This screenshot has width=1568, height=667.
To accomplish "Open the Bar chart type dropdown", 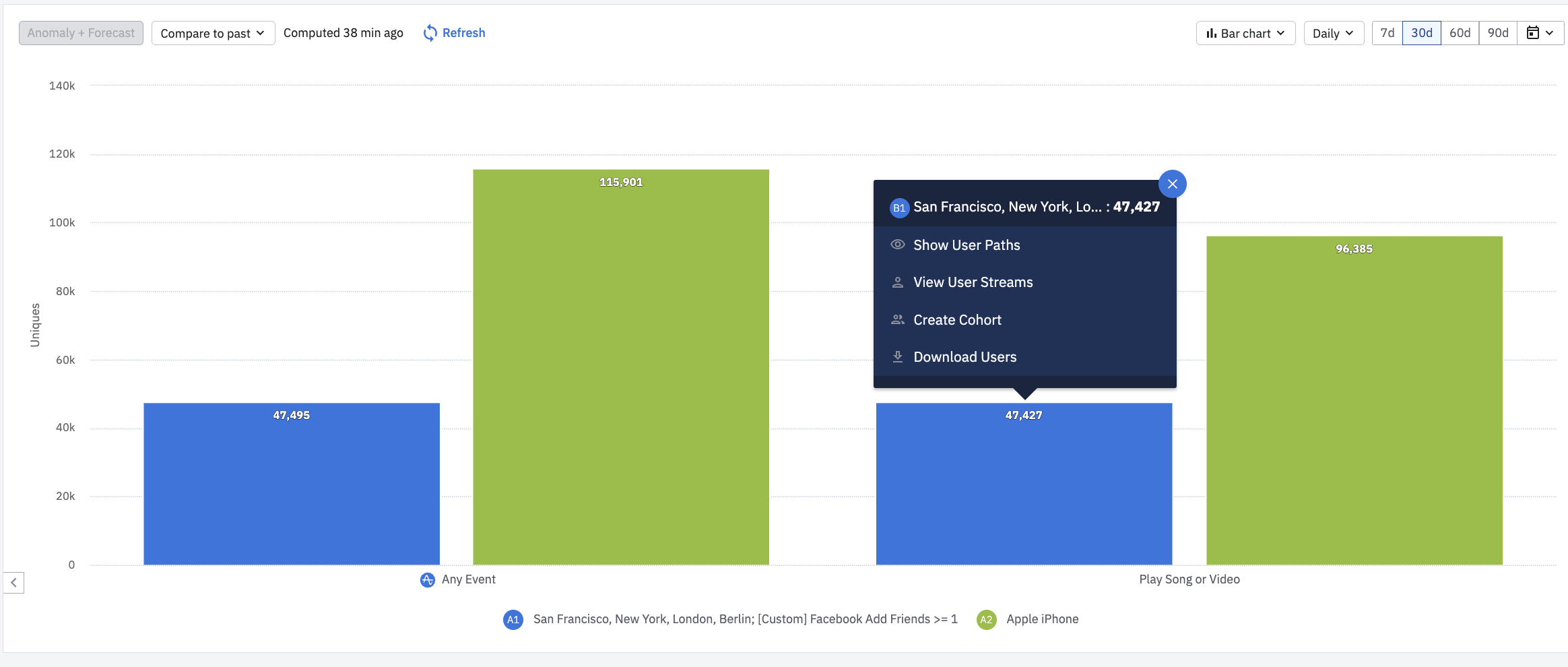I will pyautogui.click(x=1244, y=32).
